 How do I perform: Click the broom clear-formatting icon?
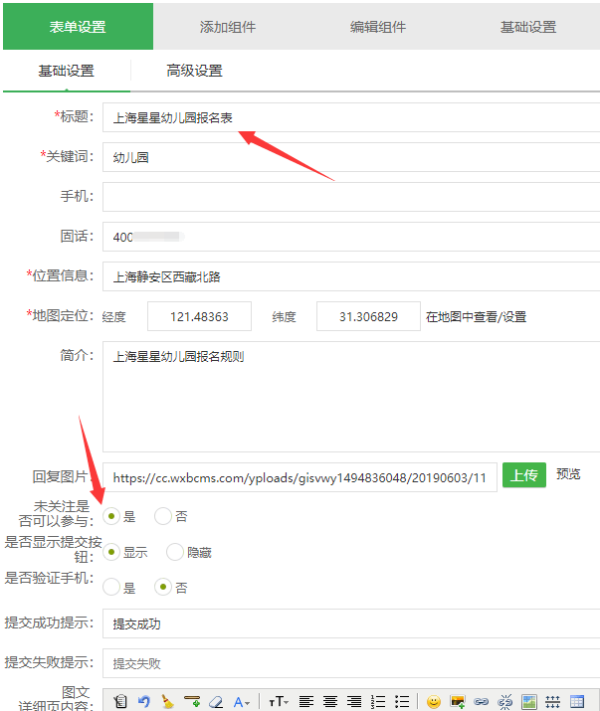(167, 701)
